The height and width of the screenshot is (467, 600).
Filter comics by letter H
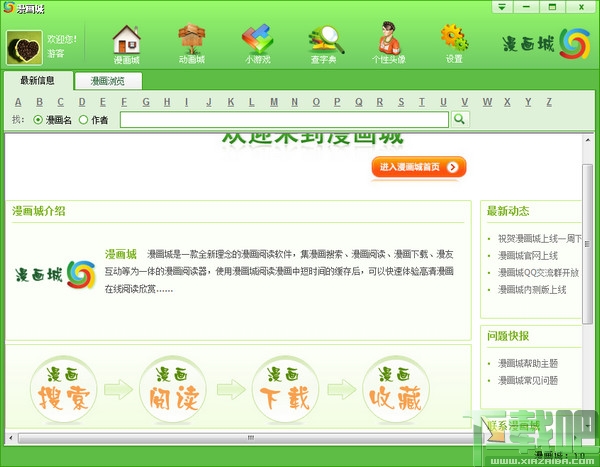tap(167, 102)
